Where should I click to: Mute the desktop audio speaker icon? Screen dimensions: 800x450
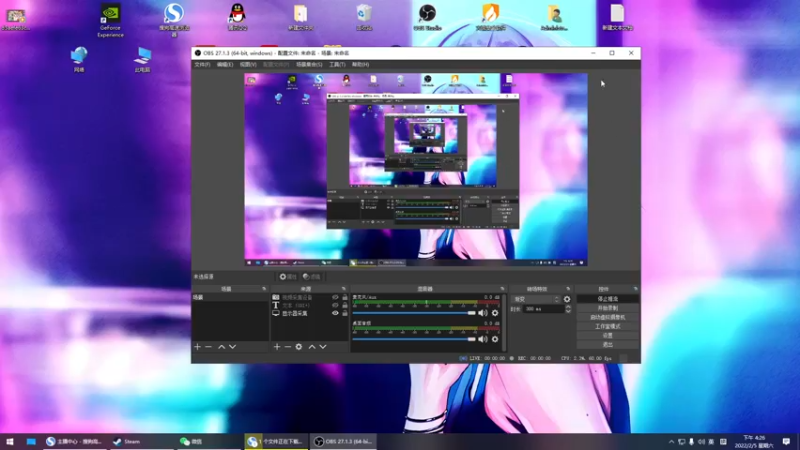coord(483,339)
